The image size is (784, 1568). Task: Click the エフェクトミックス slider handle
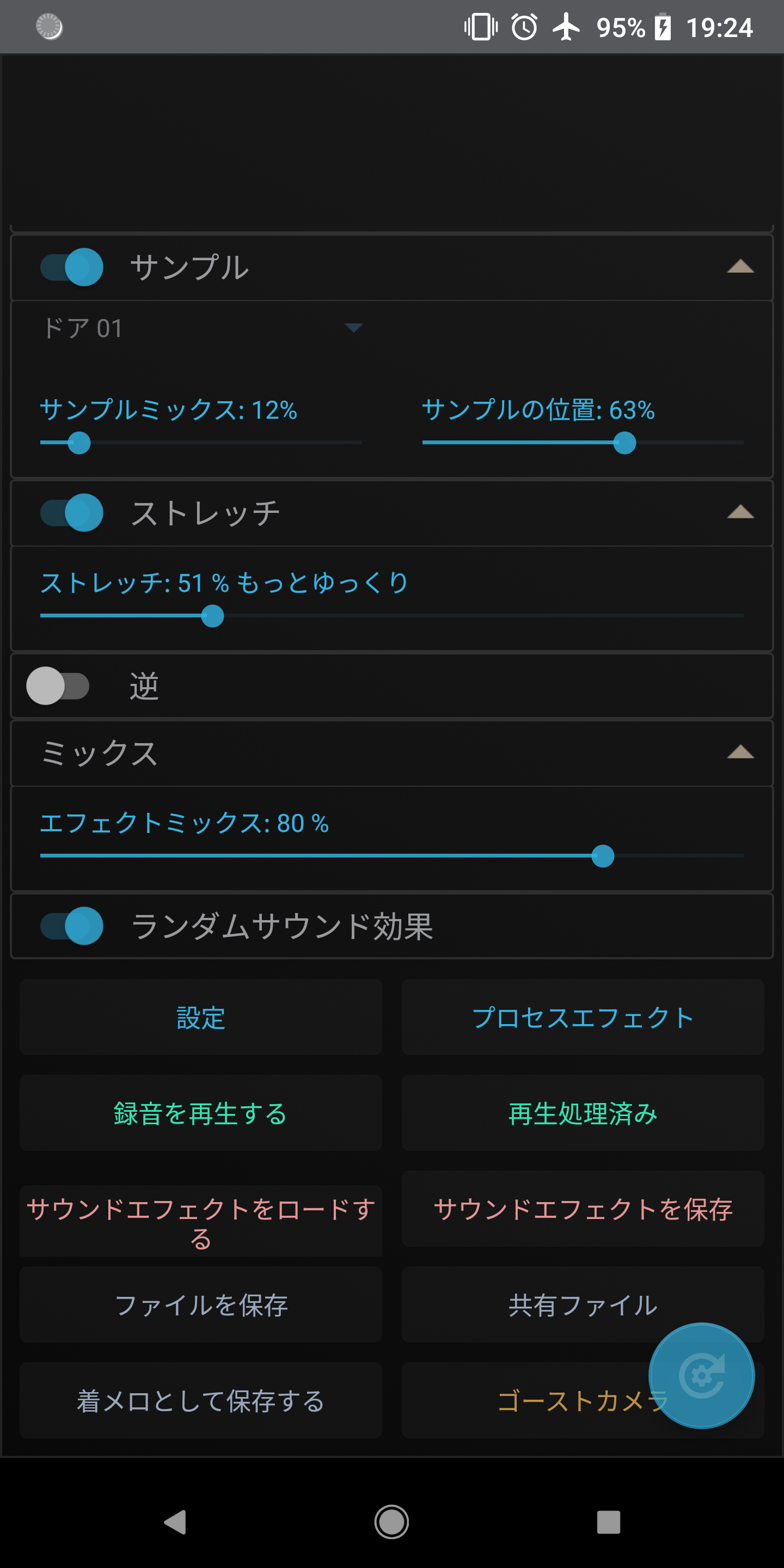[603, 856]
